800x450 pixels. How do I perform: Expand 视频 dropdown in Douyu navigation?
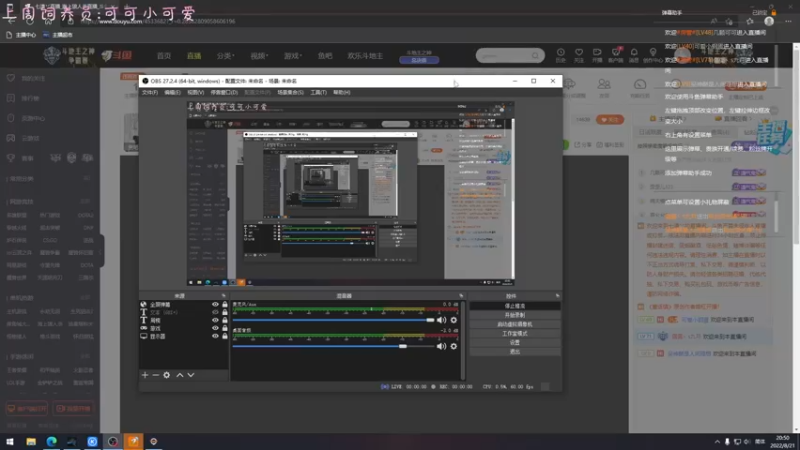coord(259,56)
